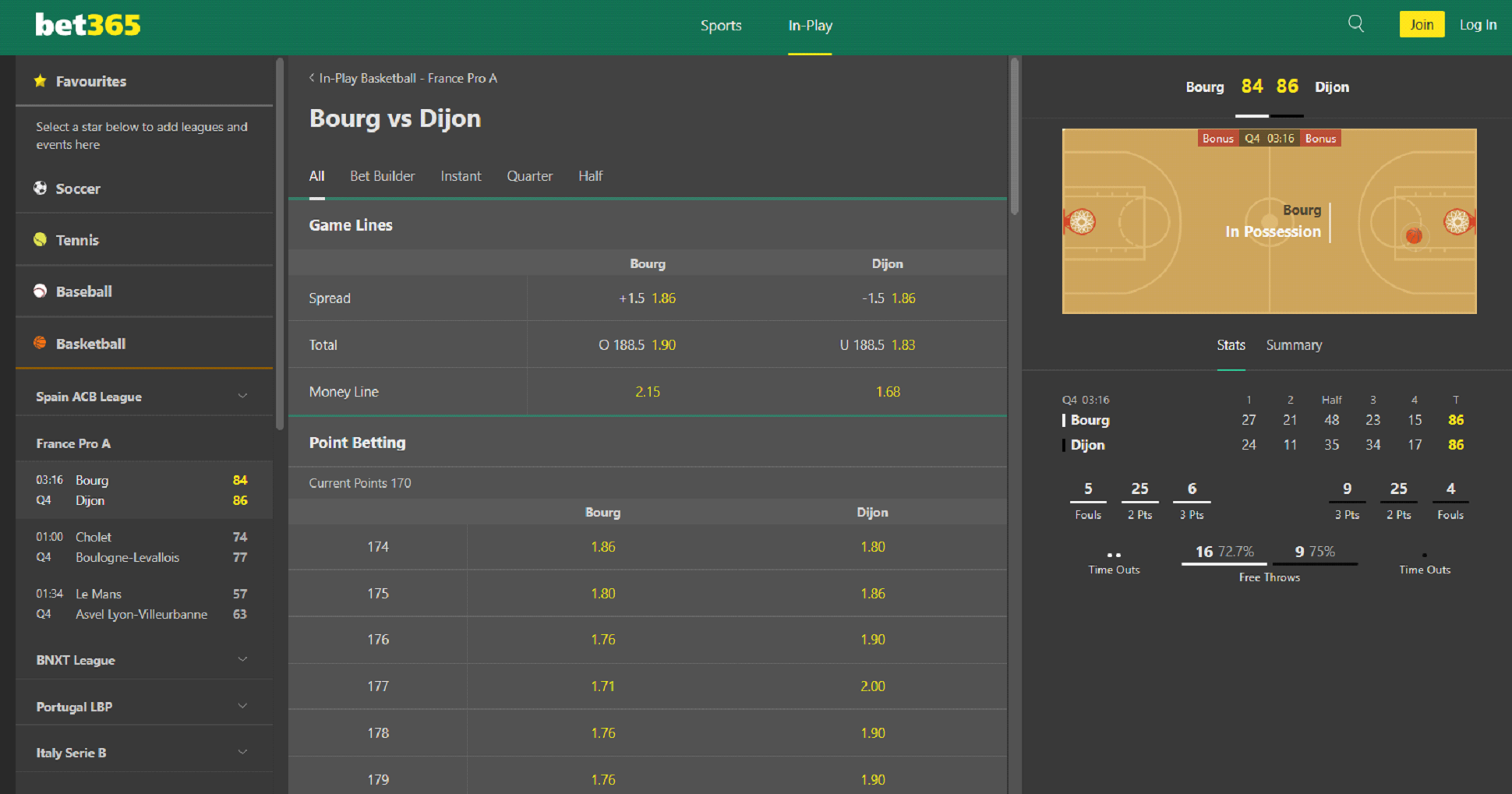Click the back chevron before In-Play Basketball
This screenshot has height=794, width=1512.
click(312, 78)
